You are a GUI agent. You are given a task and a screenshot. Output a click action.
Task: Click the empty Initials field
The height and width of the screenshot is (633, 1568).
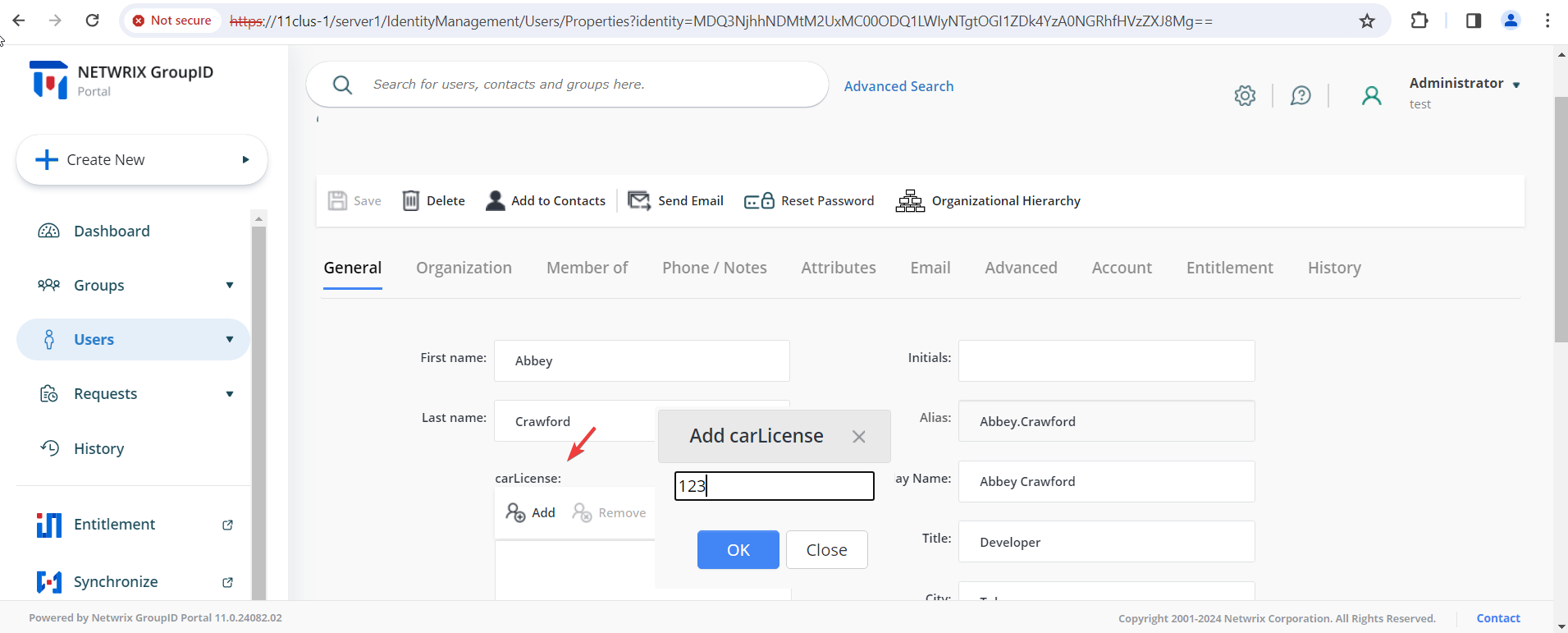point(1107,361)
